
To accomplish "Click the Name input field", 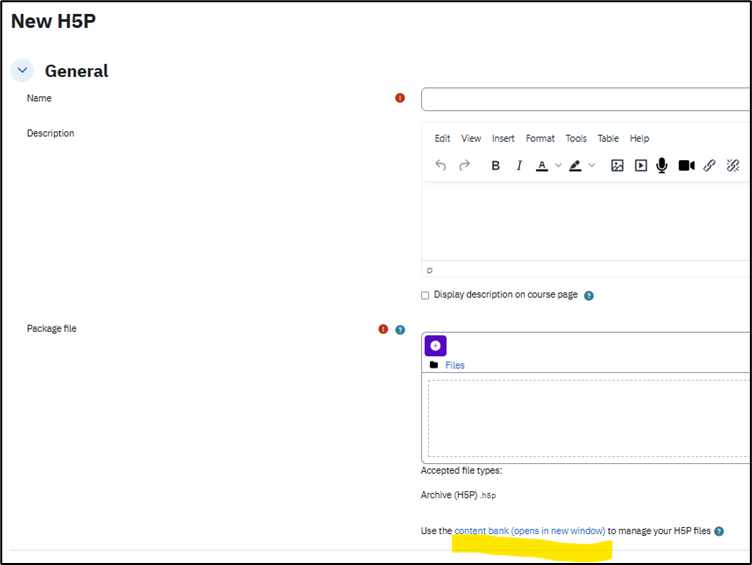I will point(585,99).
